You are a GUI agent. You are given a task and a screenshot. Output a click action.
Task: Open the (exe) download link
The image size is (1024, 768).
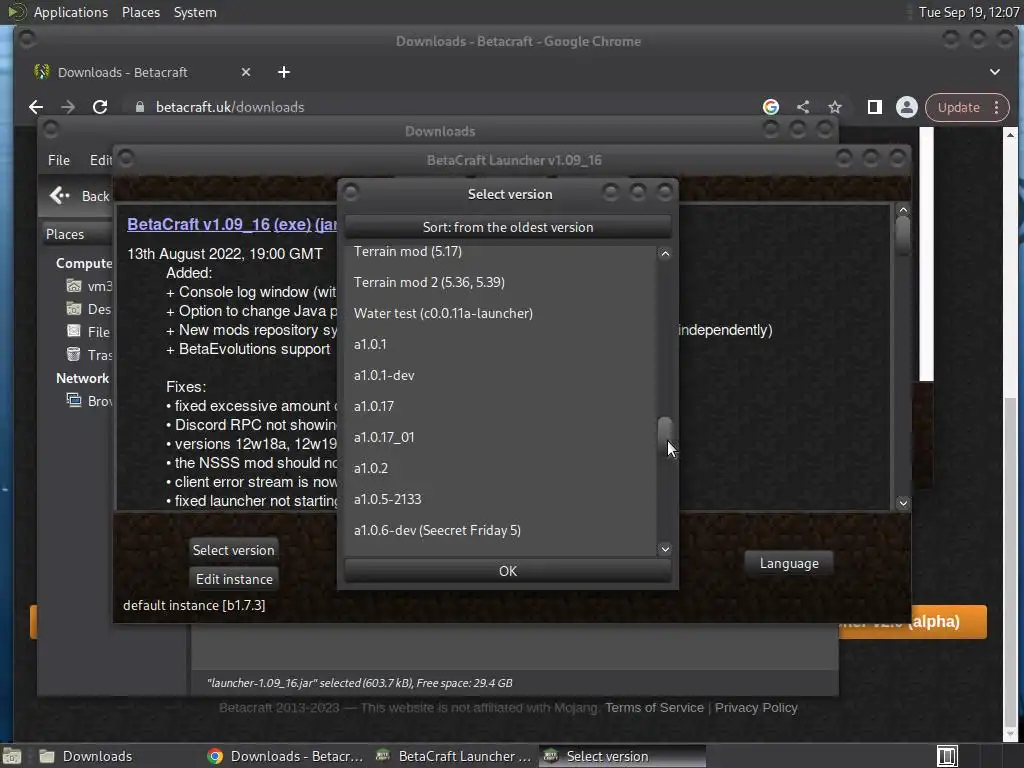(x=293, y=224)
